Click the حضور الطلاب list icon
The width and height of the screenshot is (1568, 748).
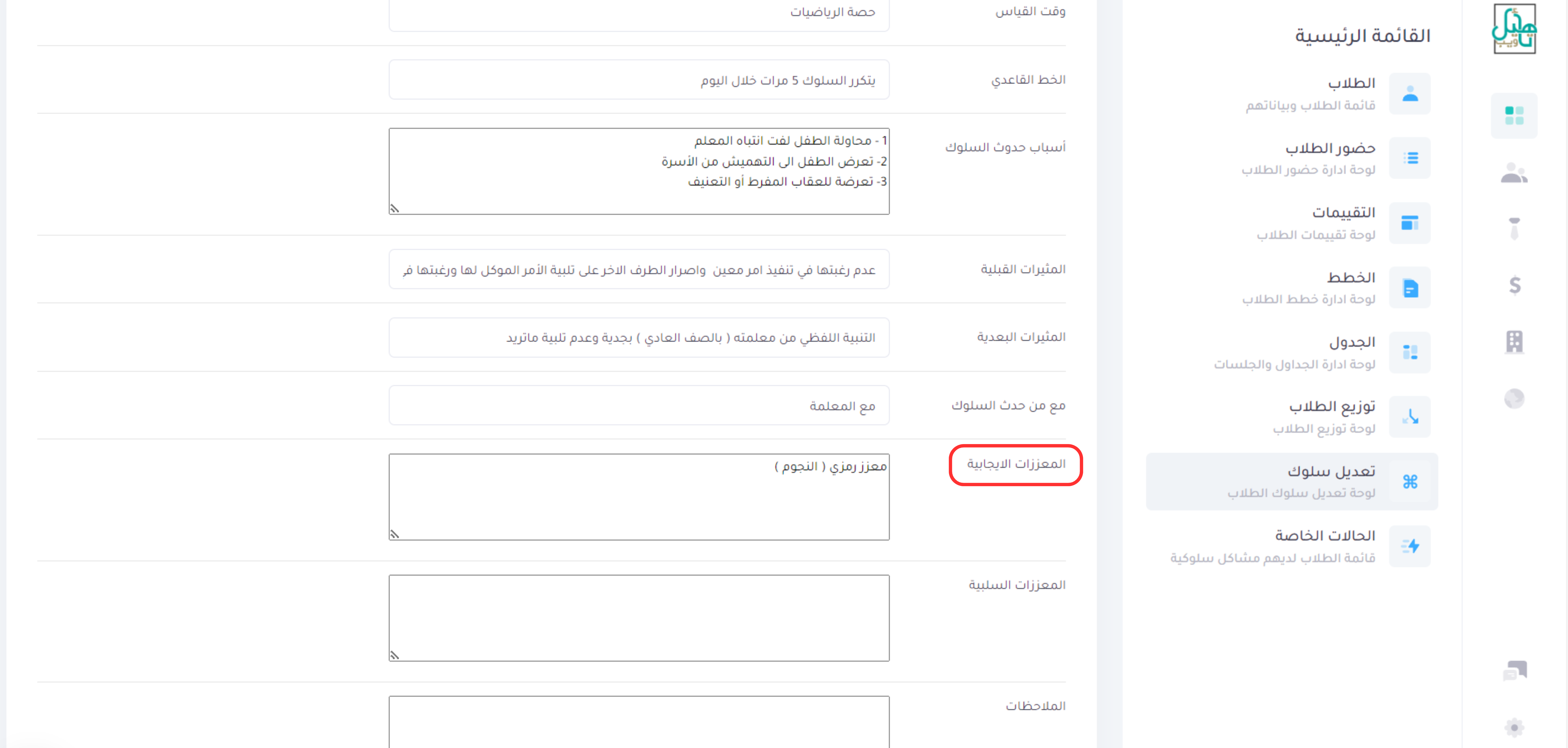click(1410, 158)
